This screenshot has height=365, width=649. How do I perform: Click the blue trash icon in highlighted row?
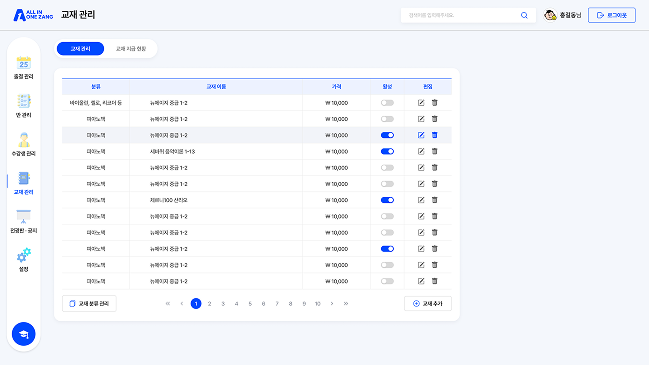(435, 135)
